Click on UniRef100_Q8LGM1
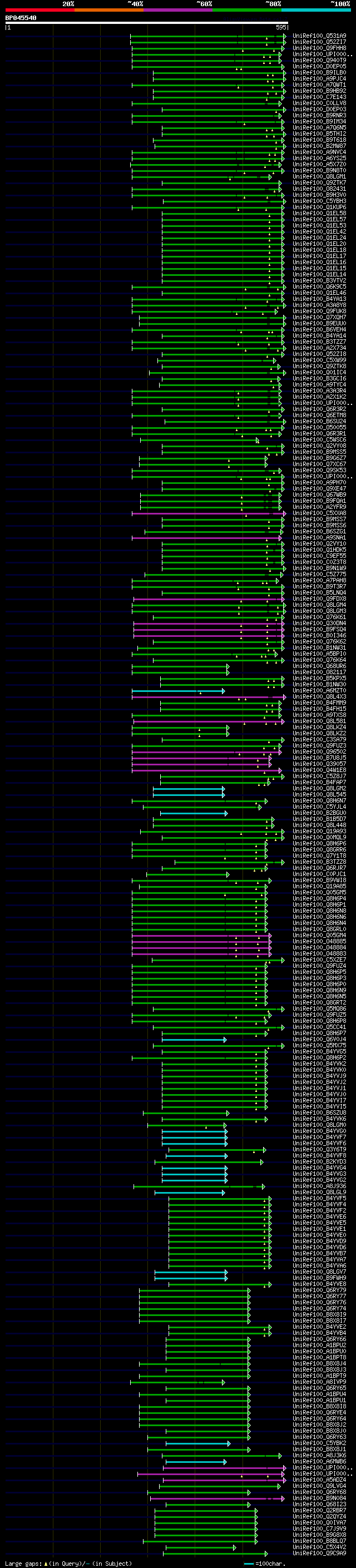The image size is (356, 1568). [x=319, y=176]
